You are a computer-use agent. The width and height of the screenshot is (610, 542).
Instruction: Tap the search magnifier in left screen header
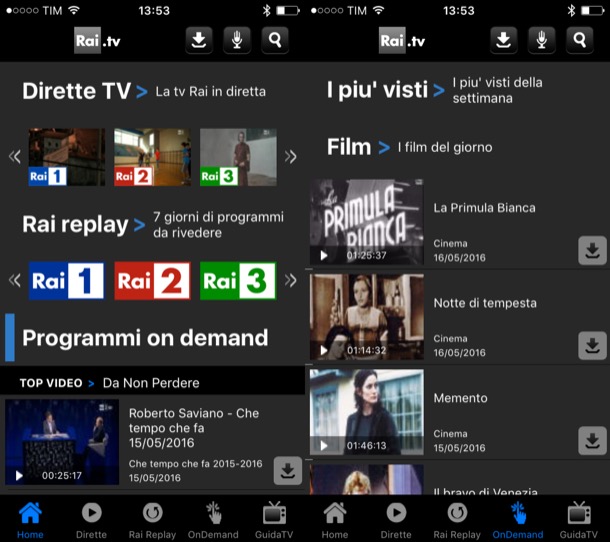coord(275,40)
